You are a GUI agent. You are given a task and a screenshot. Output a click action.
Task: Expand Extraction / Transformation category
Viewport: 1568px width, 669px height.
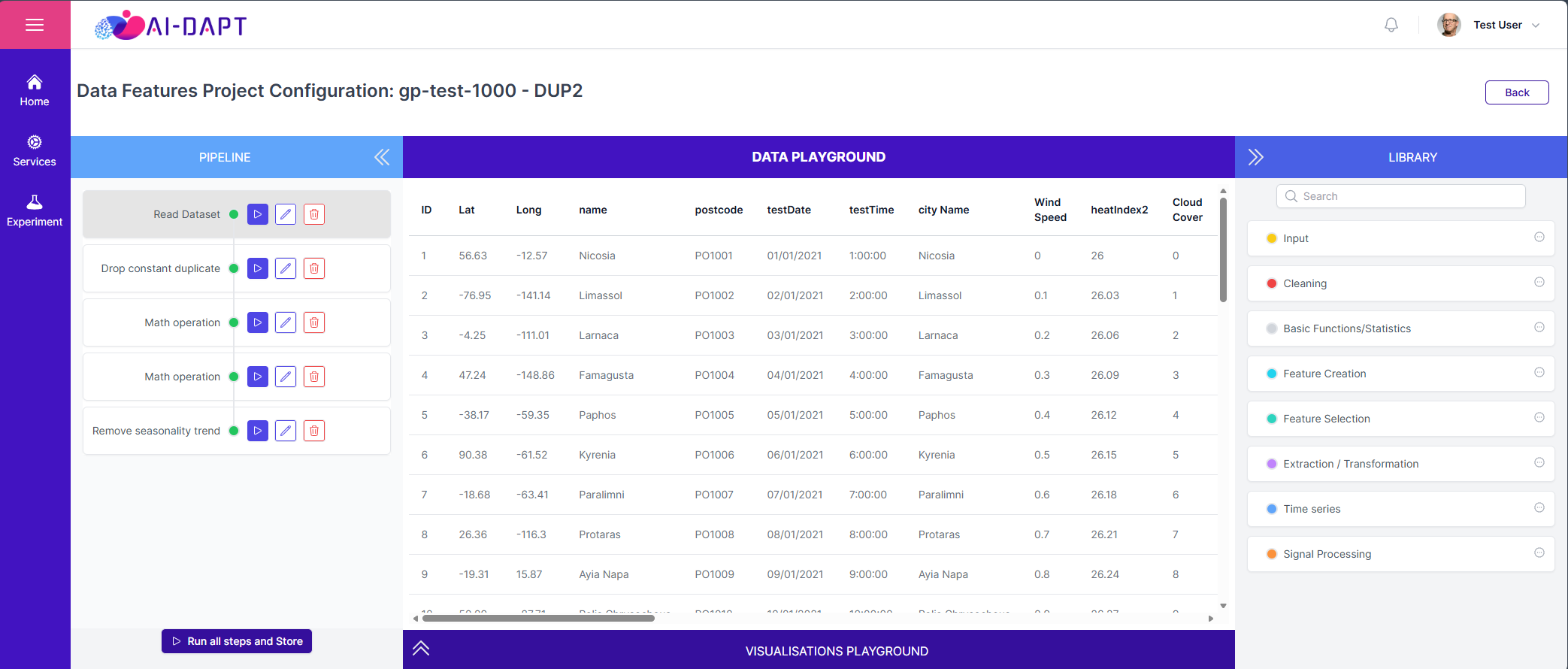pyautogui.click(x=1400, y=464)
